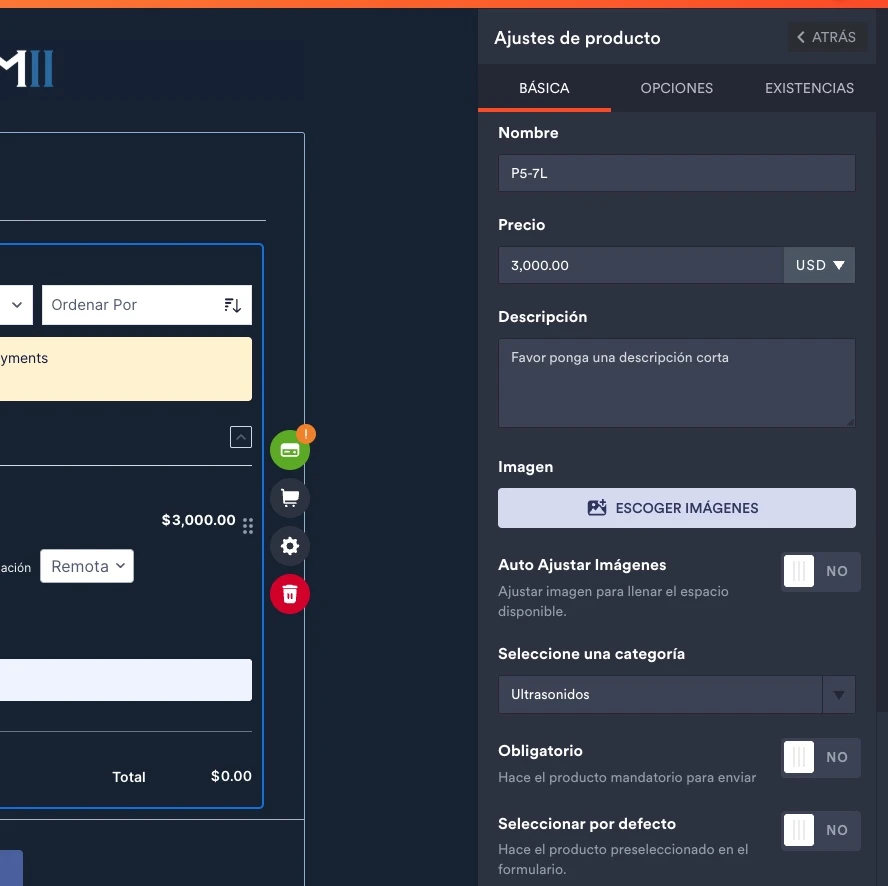Collapse the product section chevron box
The image size is (888, 886).
click(x=241, y=437)
